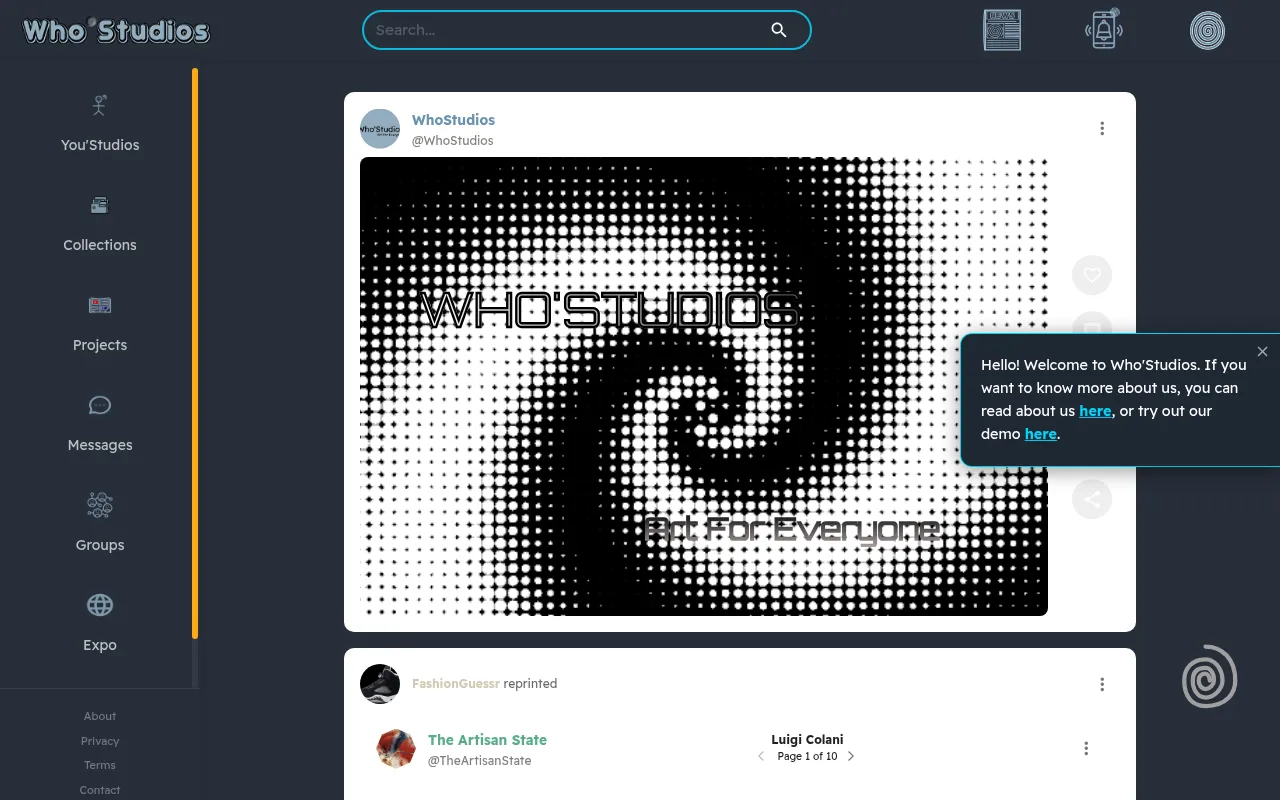Screen dimensions: 1280x800
Task: Click The Artisan State avatar
Action: point(396,748)
